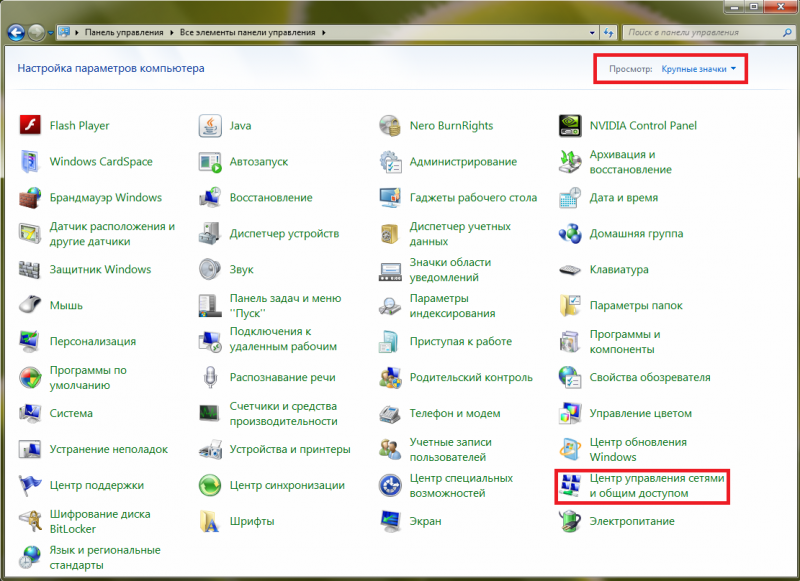Open Приступая к работе link
This screenshot has width=800, height=581.
pyautogui.click(x=460, y=341)
